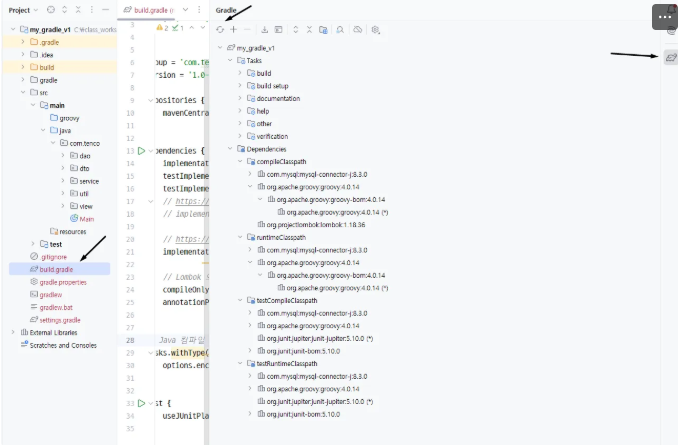Toggle code folding arrow at line 9
The image size is (678, 447).
[x=150, y=100]
